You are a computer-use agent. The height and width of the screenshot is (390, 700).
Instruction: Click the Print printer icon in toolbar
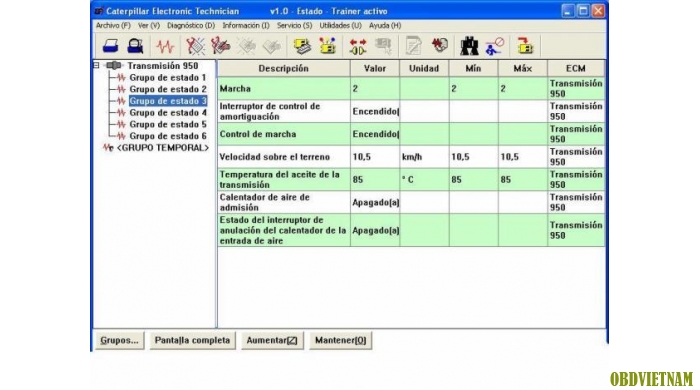click(x=110, y=46)
